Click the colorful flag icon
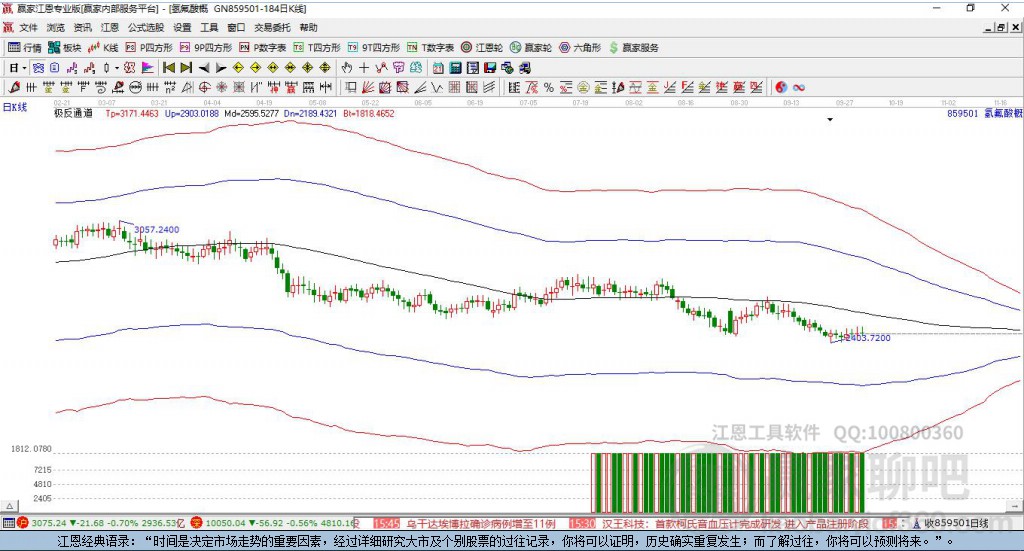 [148, 68]
